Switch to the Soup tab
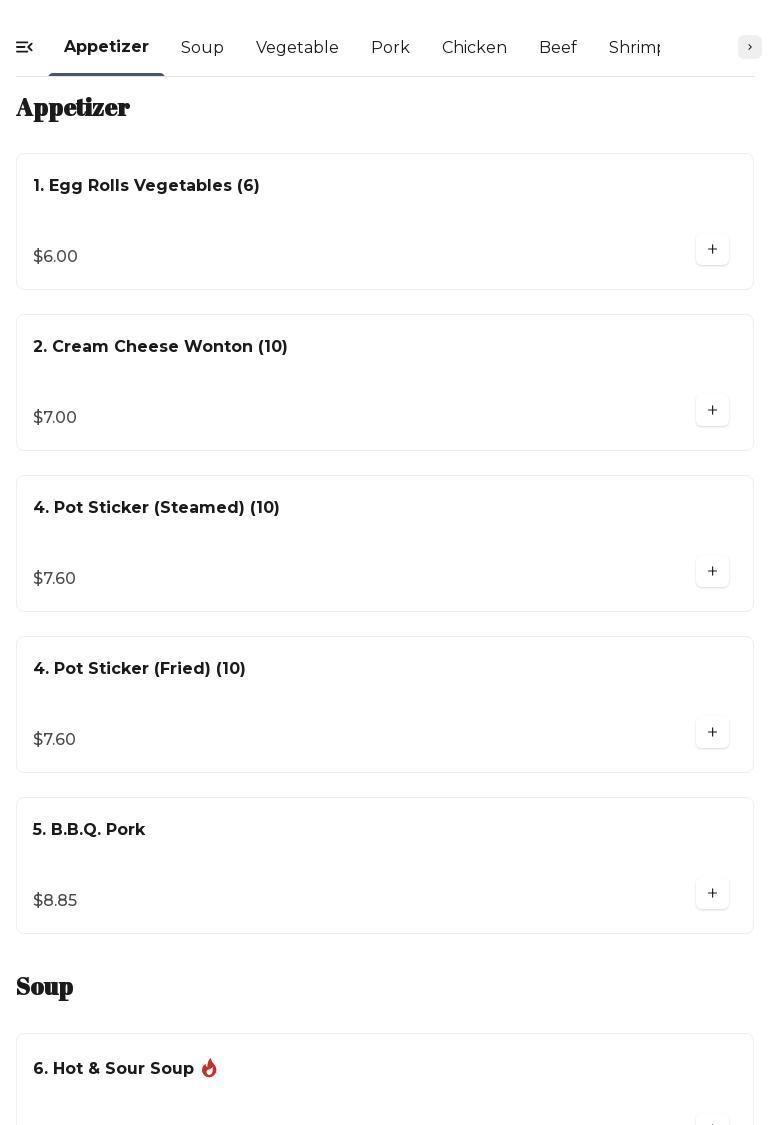Viewport: 770px width, 1125px height. pos(202,48)
